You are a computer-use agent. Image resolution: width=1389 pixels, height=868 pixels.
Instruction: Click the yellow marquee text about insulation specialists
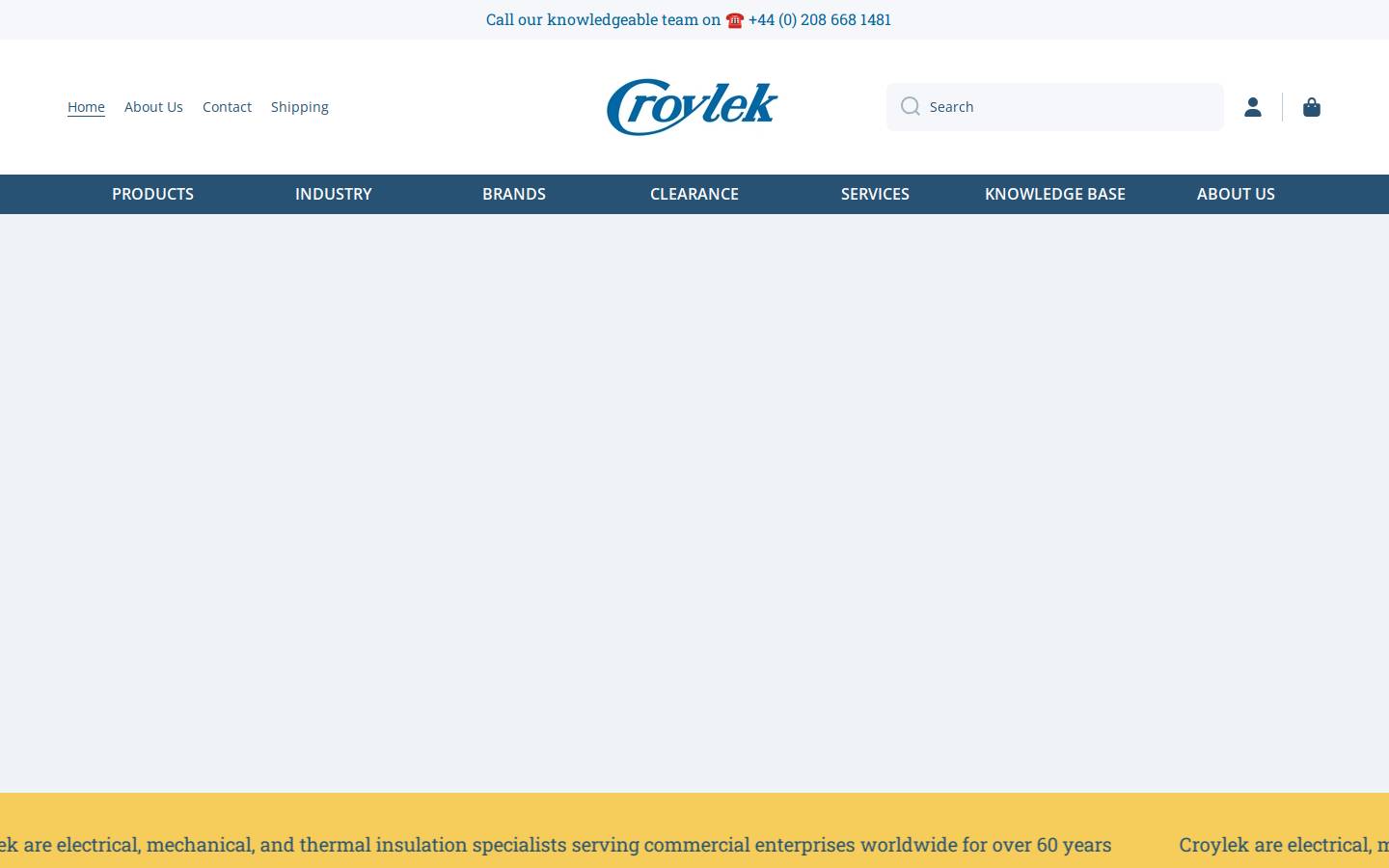(556, 845)
